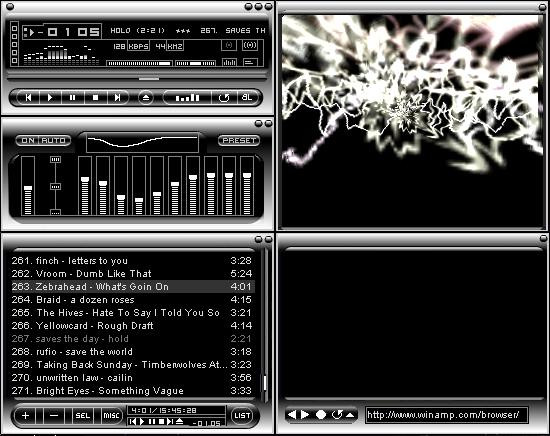Skip to the next track in main player
550x436 pixels.
point(118,98)
